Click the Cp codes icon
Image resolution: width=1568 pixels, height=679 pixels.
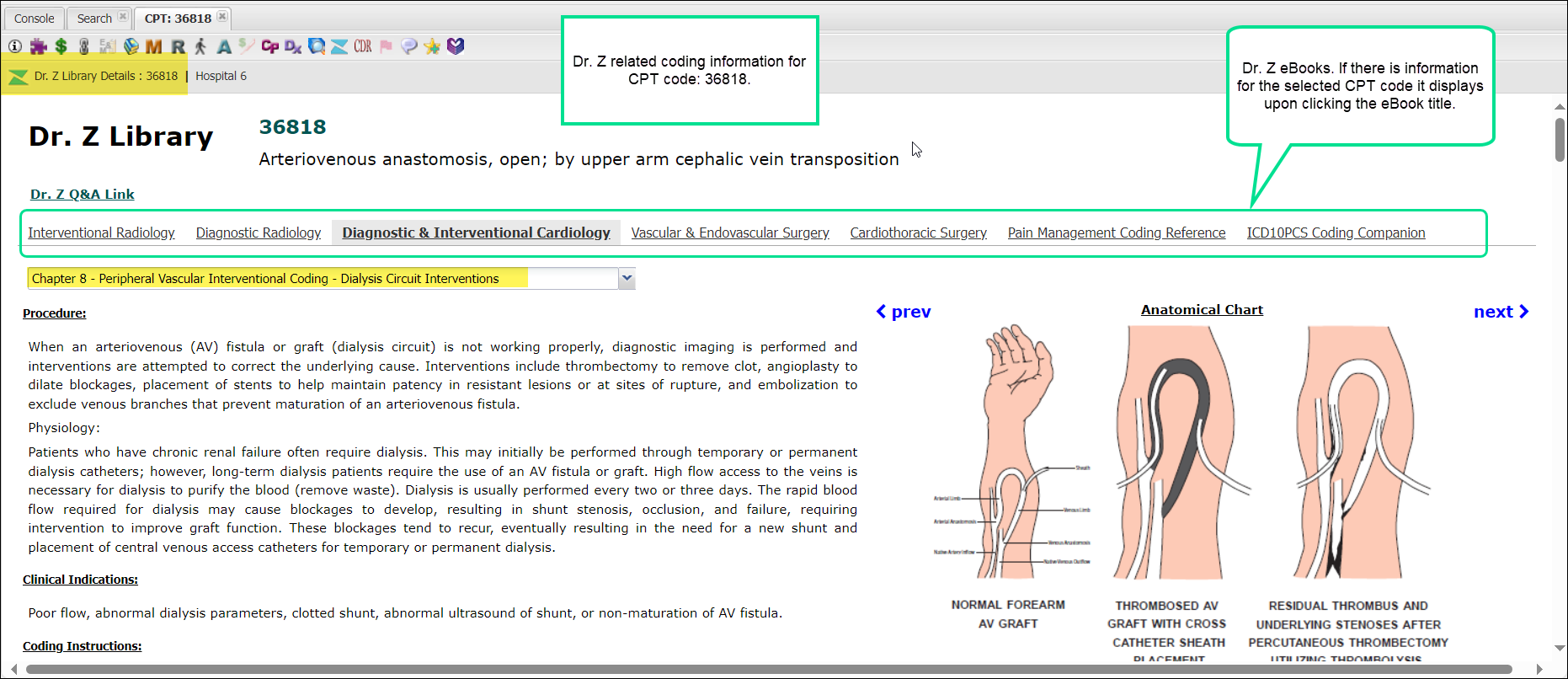pyautogui.click(x=269, y=46)
